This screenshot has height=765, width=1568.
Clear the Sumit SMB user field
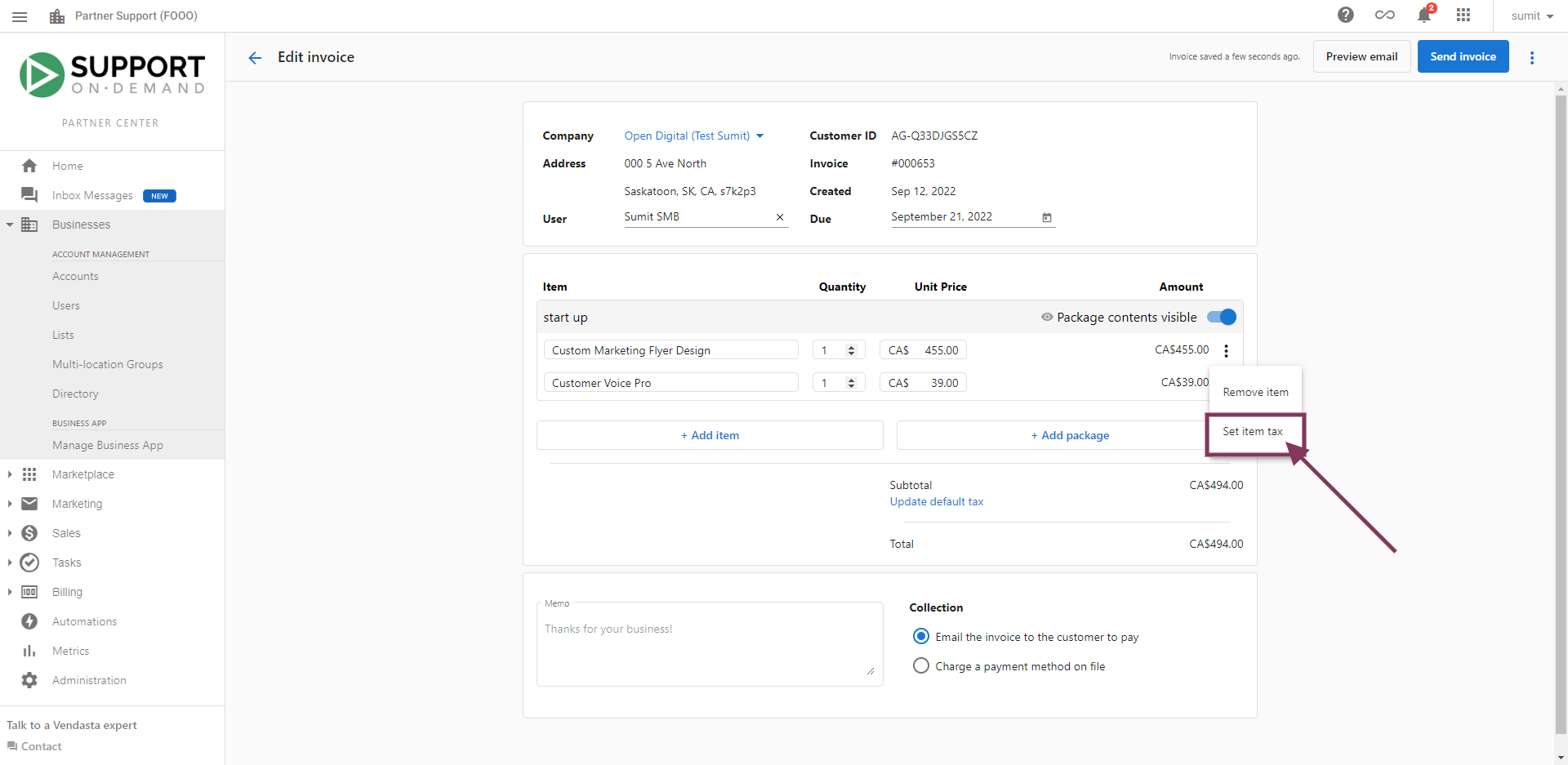tap(780, 217)
